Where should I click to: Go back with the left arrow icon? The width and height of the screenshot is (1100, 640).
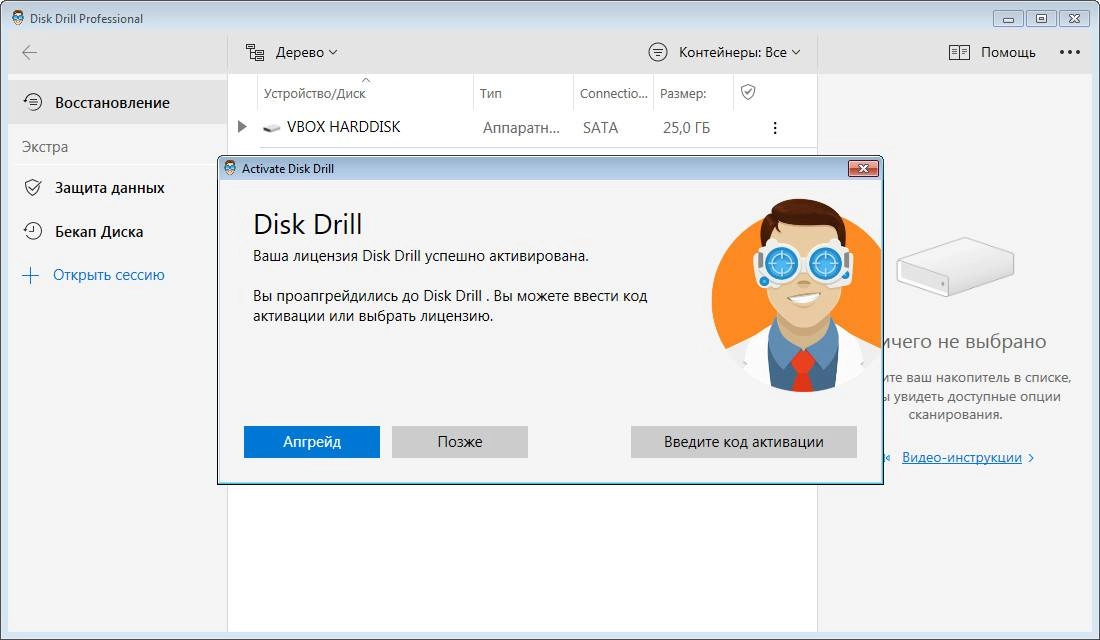29,53
